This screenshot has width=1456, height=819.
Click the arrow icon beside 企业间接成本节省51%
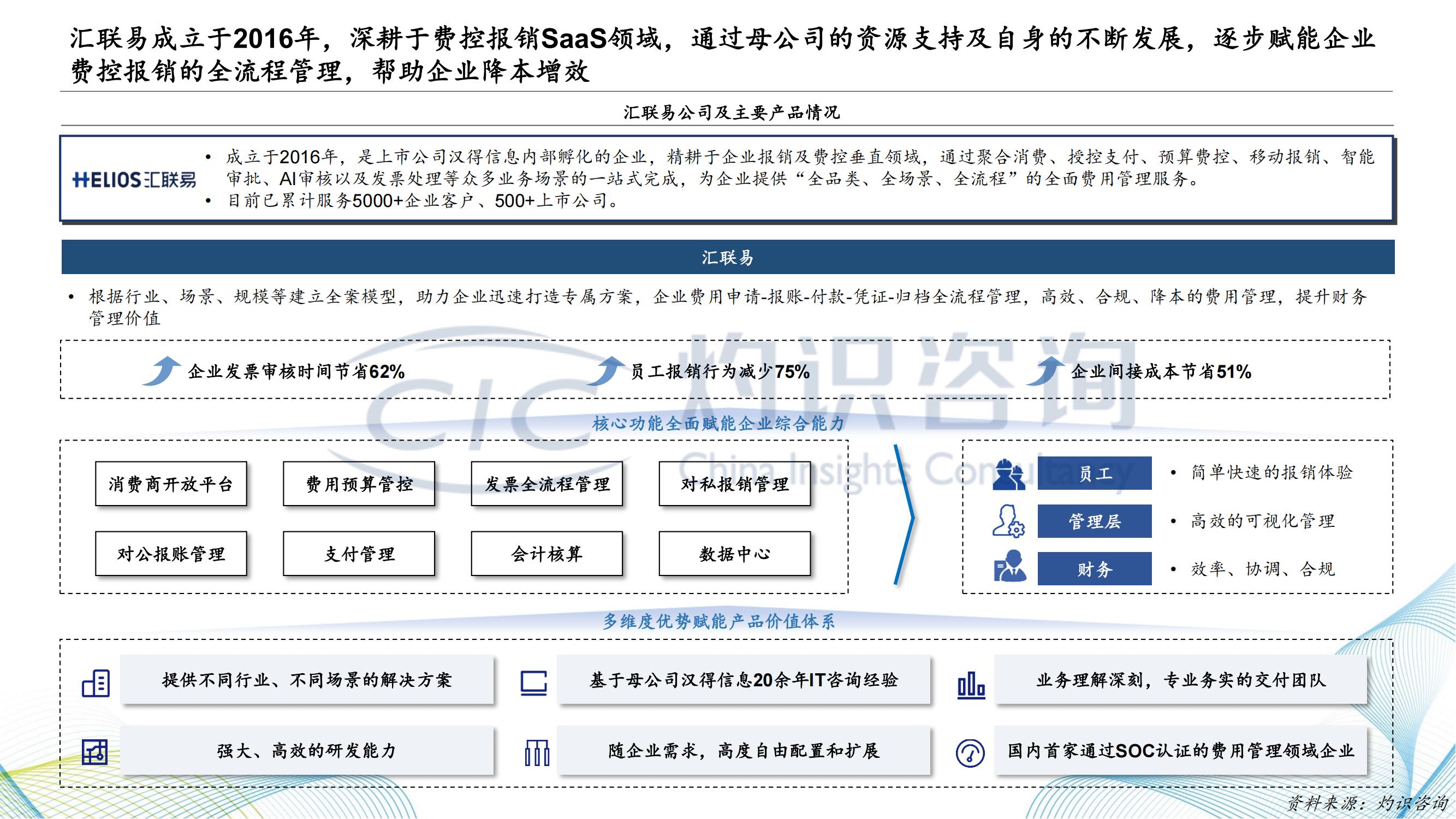[x=1045, y=371]
